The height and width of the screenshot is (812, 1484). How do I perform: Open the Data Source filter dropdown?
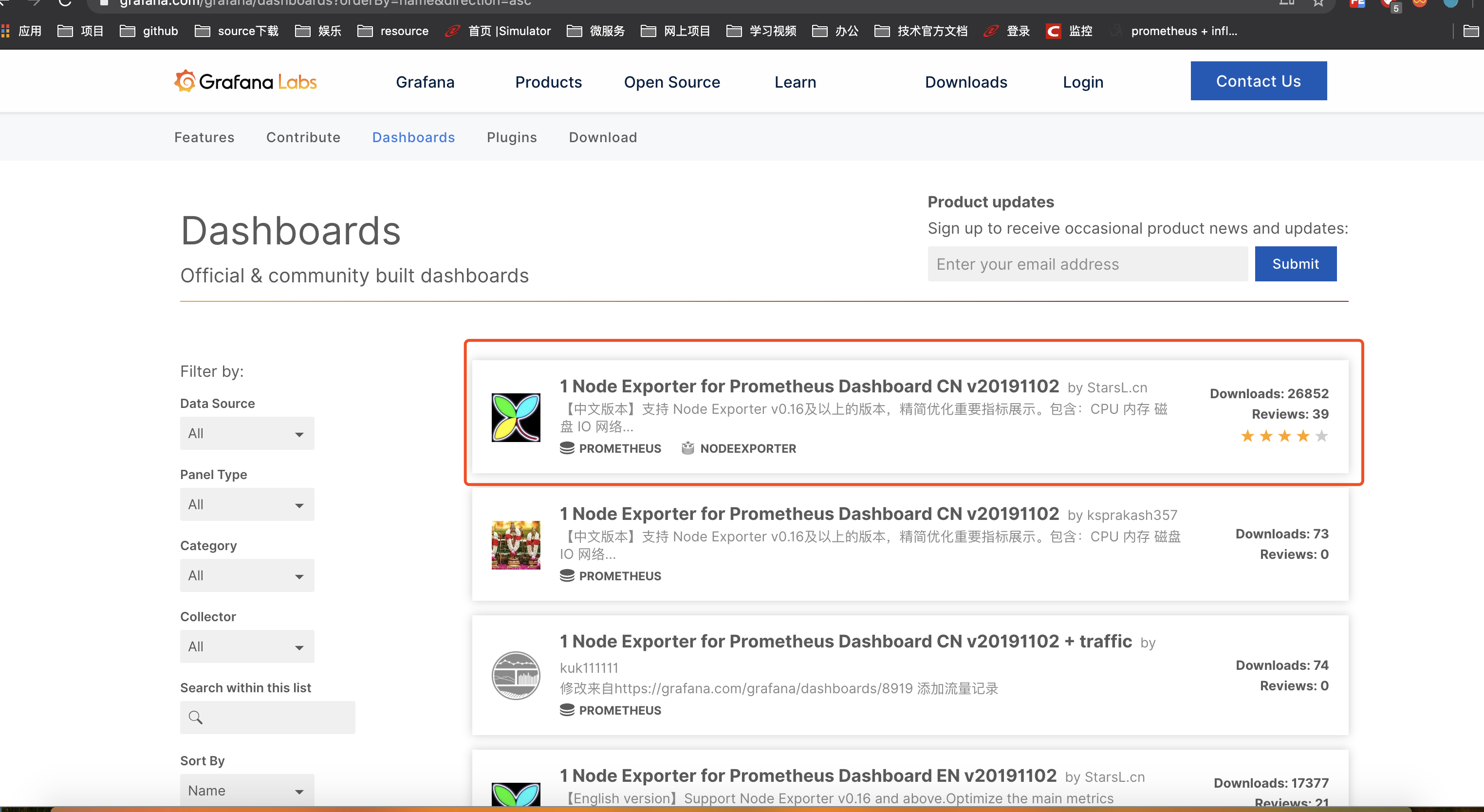[246, 433]
